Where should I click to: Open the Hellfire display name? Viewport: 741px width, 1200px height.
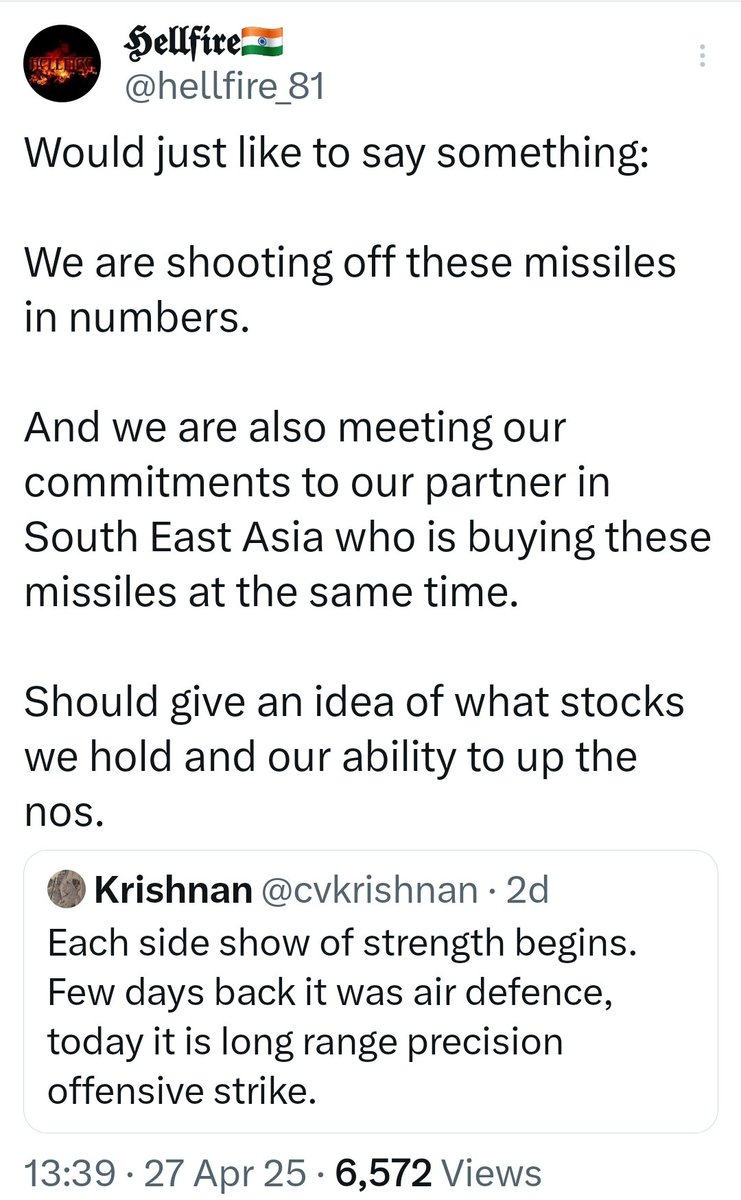(179, 43)
